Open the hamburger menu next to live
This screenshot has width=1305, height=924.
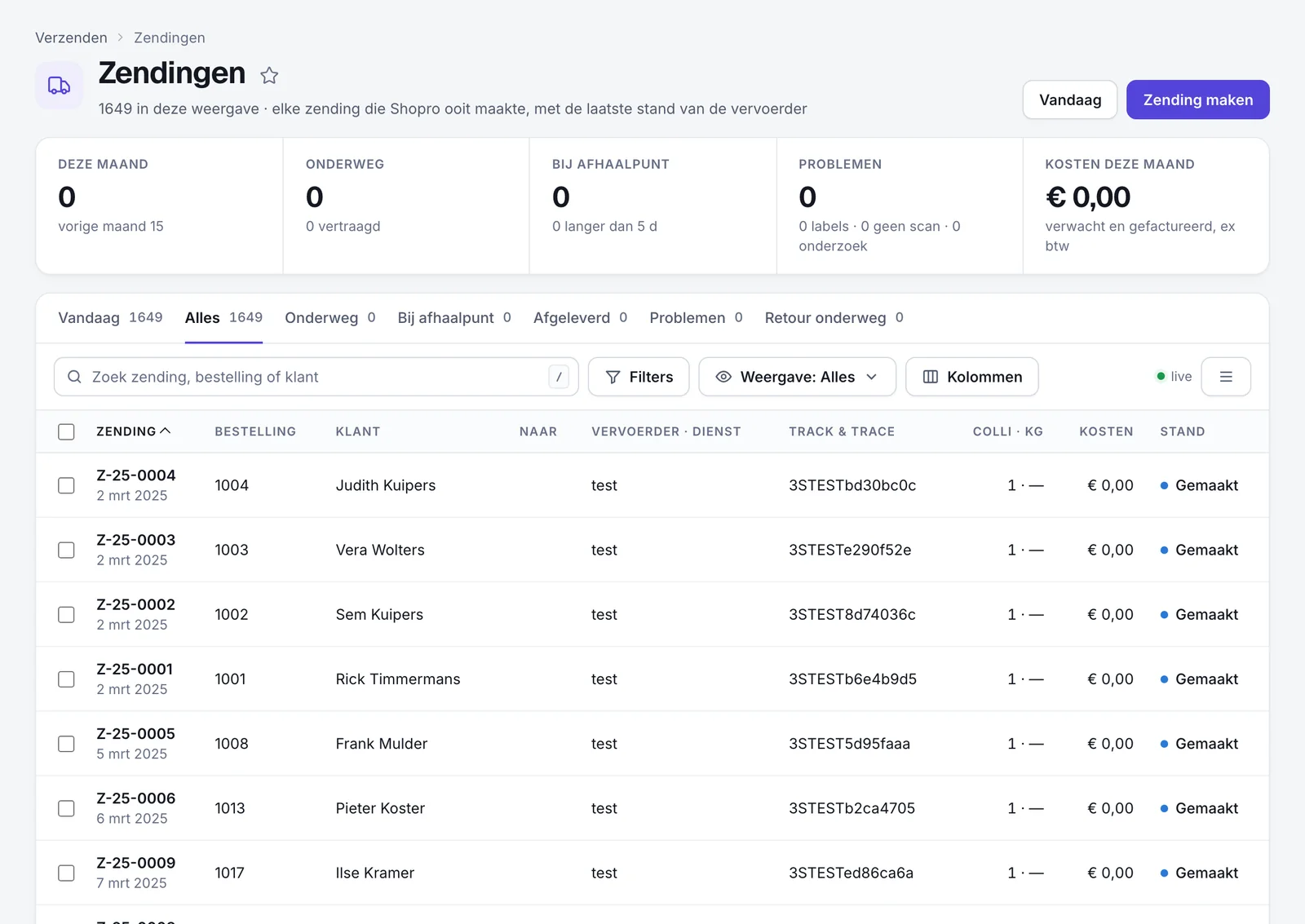coord(1226,377)
